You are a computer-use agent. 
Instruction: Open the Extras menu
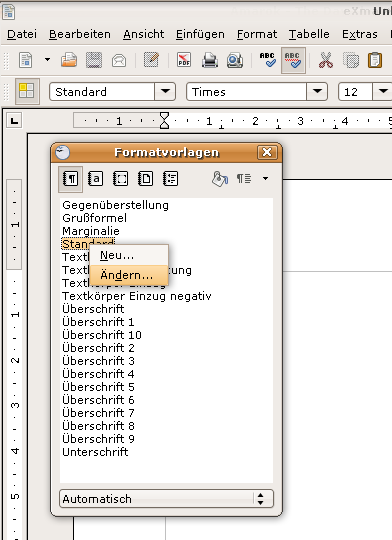(x=360, y=34)
